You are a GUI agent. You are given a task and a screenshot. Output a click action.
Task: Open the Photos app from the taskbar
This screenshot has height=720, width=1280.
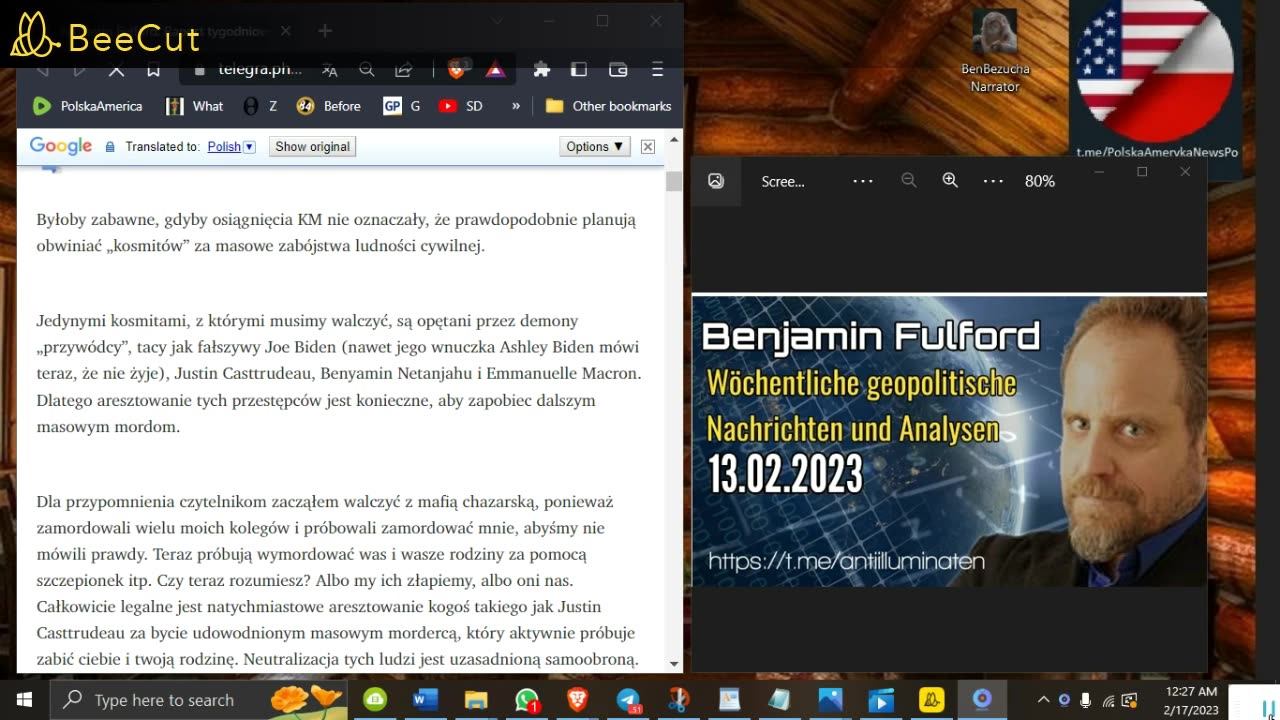[830, 700]
